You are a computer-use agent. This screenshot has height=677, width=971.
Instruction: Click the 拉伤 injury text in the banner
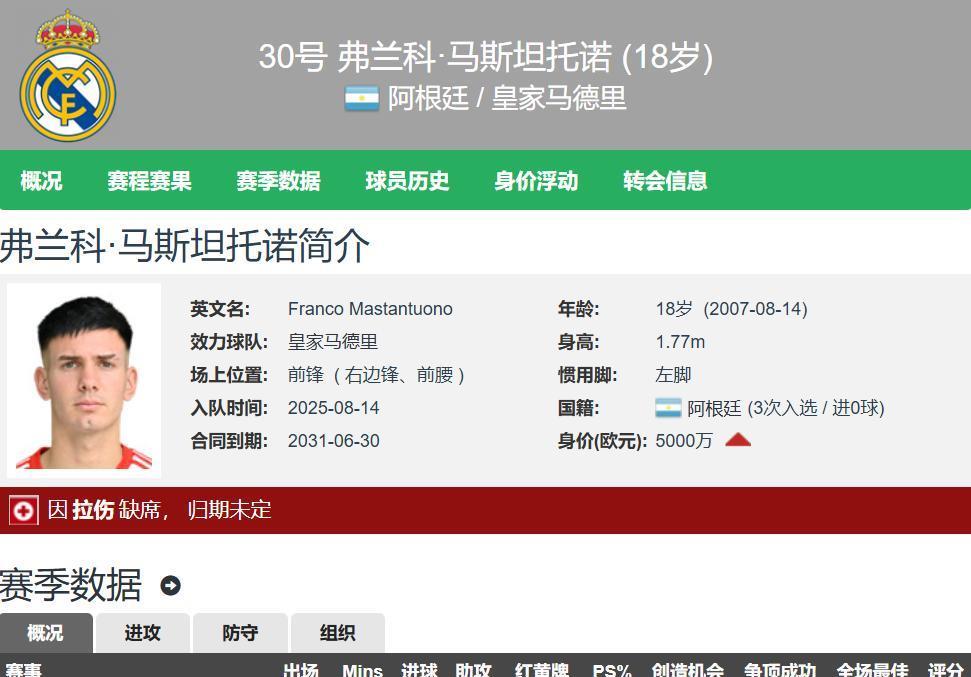90,510
